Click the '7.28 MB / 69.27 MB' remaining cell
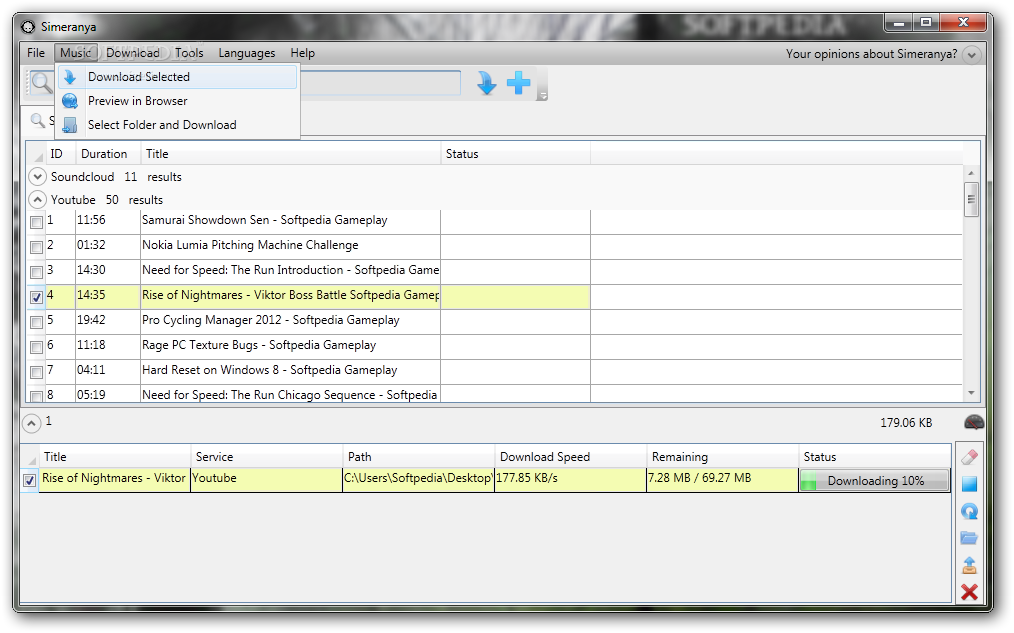 722,478
